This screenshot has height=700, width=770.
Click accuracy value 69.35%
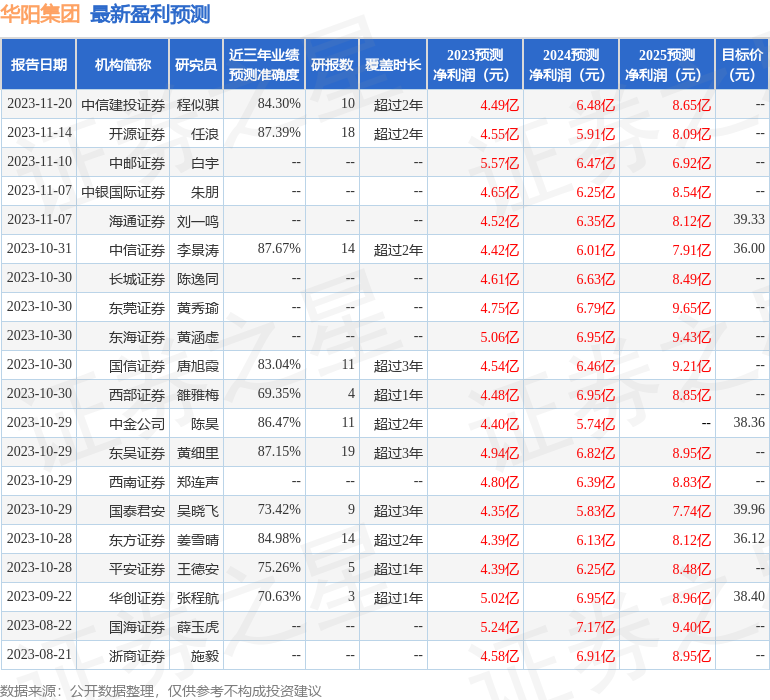[x=279, y=393]
